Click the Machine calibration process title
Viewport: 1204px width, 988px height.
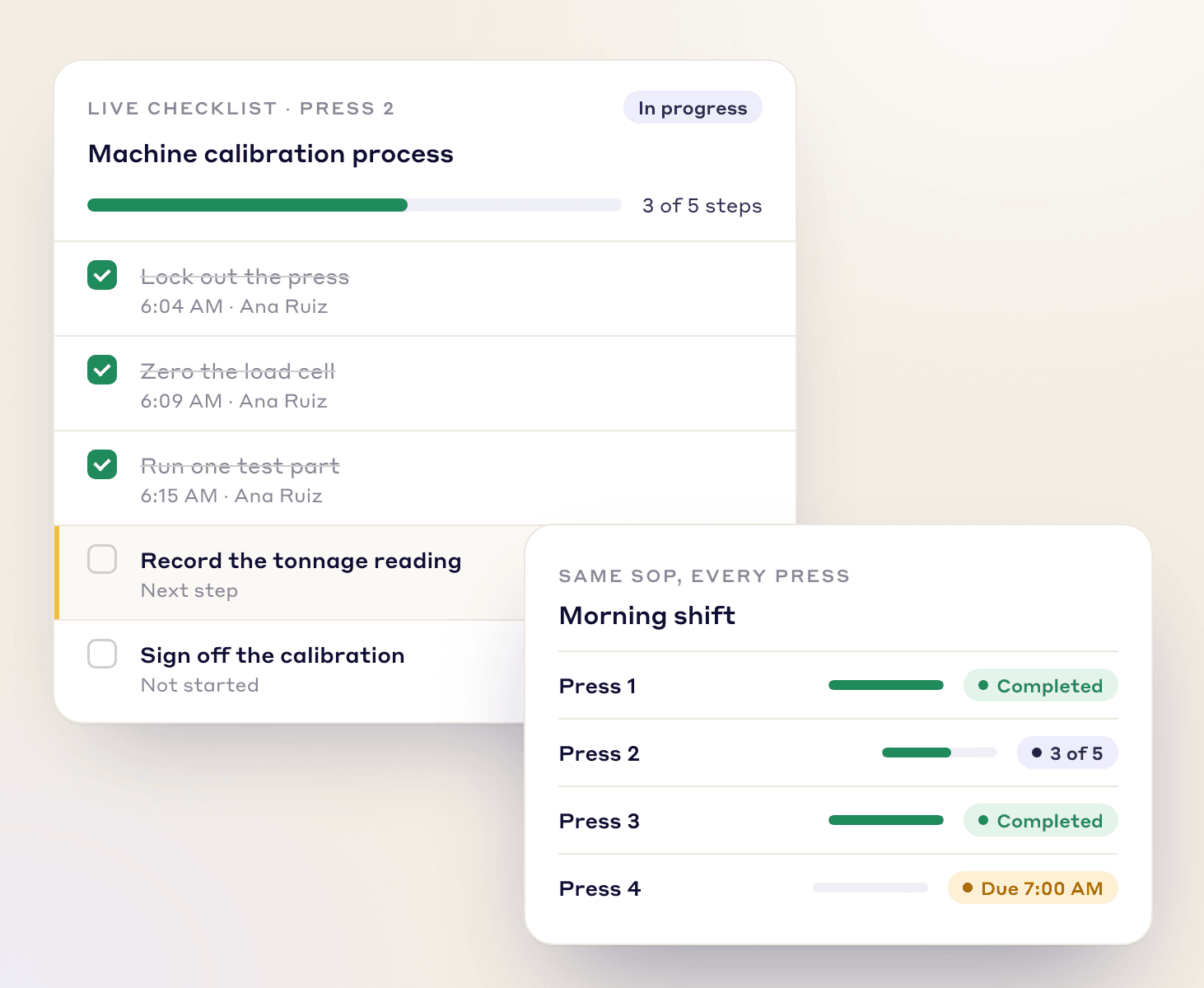pos(271,154)
